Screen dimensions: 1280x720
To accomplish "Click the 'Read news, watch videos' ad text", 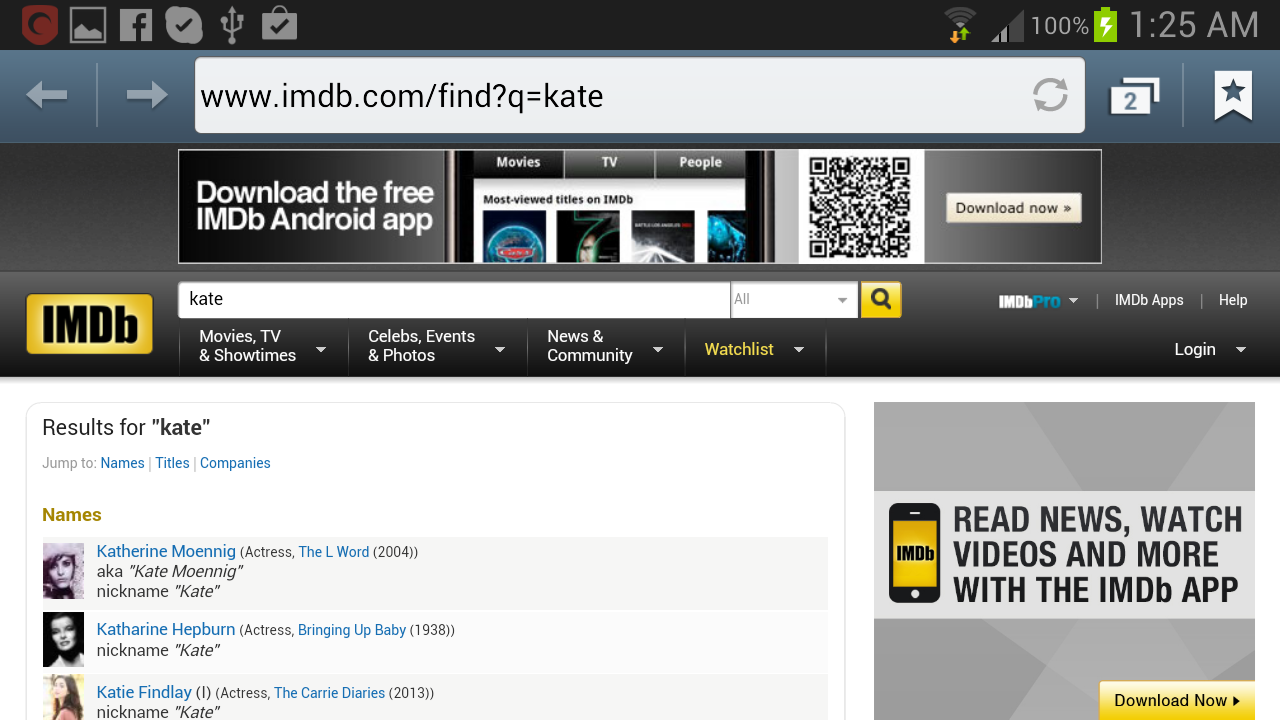I will click(1097, 554).
